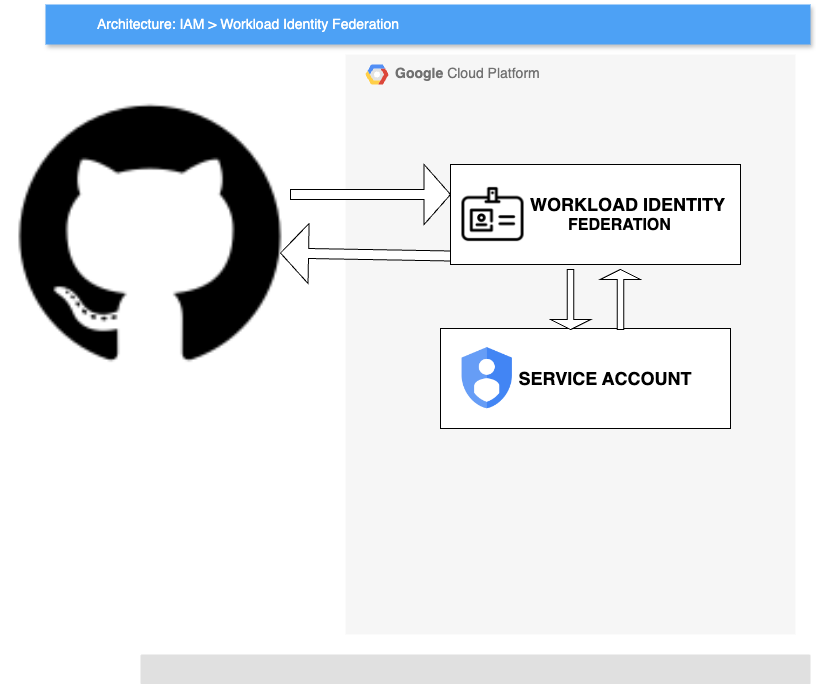Select the Google wordmark near the cloud logo

(x=418, y=73)
